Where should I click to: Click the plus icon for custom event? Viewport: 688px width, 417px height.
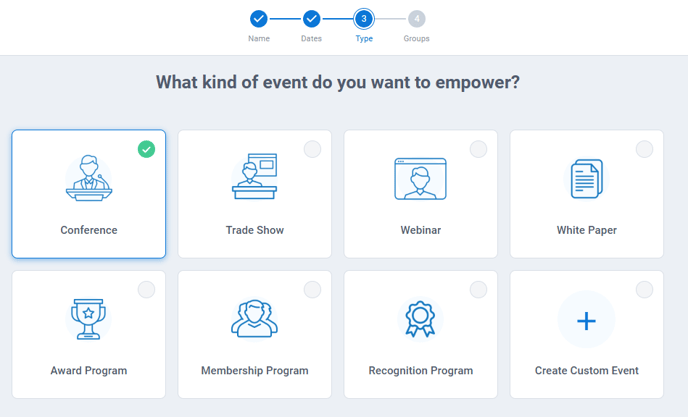tap(587, 321)
